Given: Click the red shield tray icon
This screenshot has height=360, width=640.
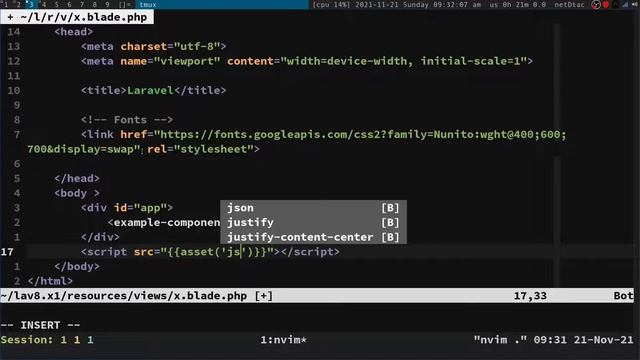Looking at the screenshot, I should 606,4.
